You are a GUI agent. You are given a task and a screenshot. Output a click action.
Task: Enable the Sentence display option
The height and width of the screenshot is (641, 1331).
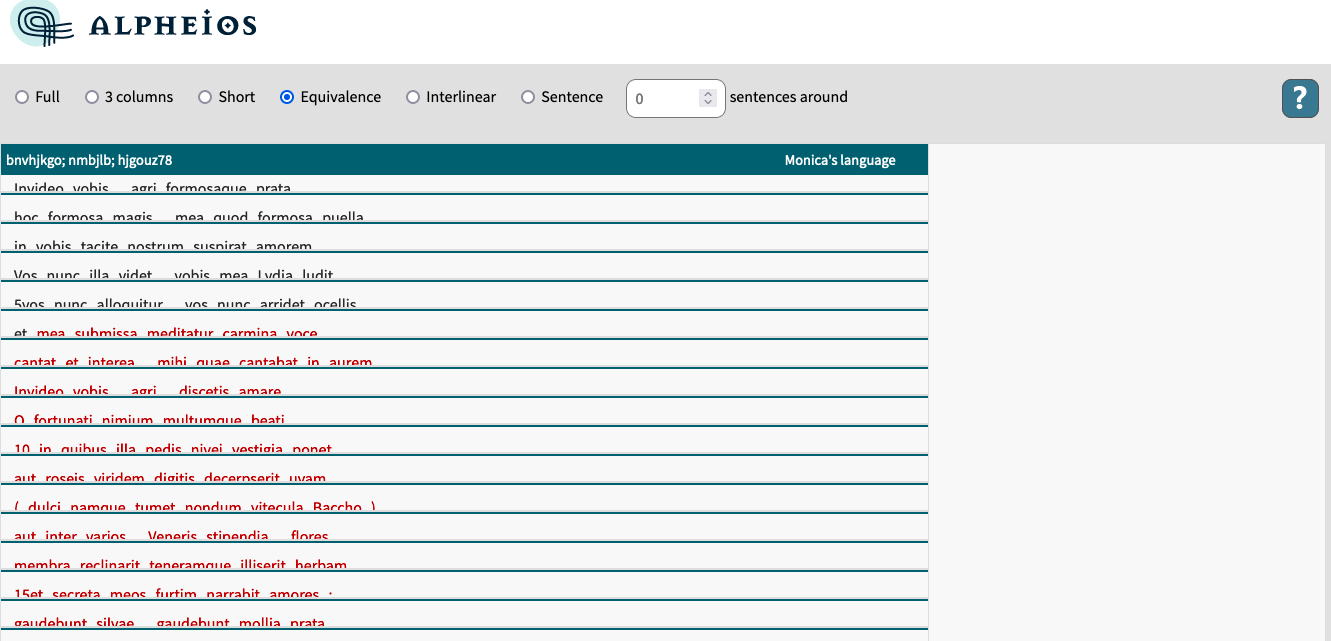tap(527, 97)
